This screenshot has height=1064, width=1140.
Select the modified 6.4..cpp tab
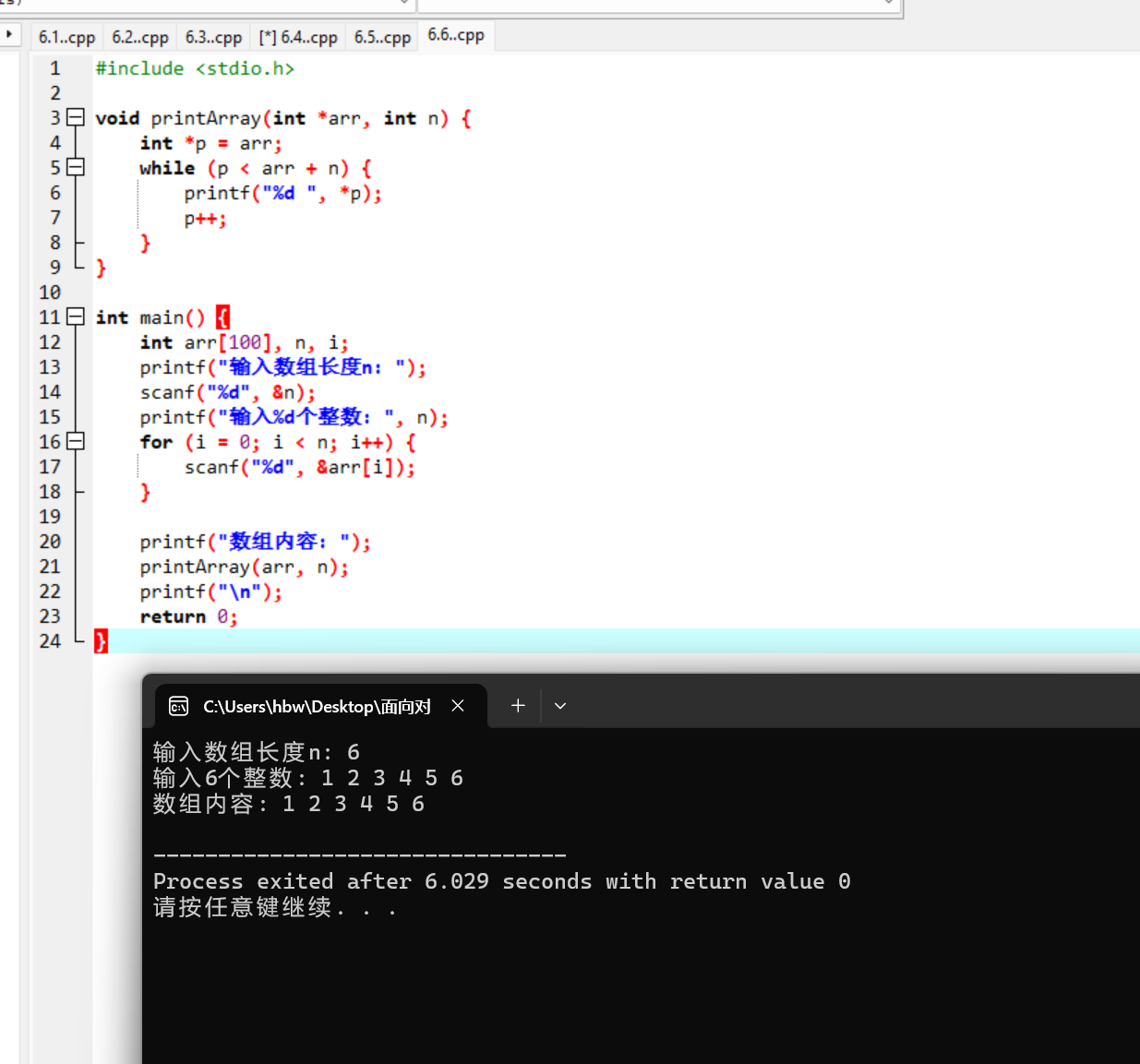click(x=298, y=37)
